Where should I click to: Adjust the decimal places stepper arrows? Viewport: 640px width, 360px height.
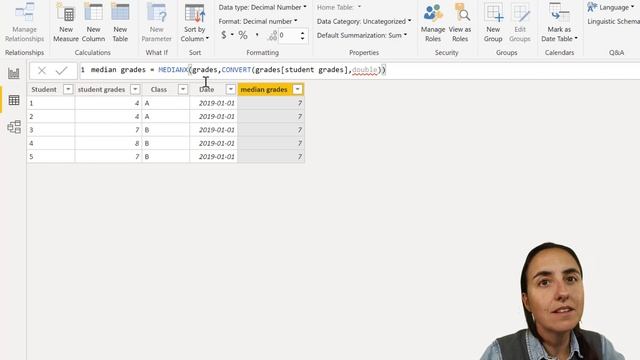click(302, 36)
